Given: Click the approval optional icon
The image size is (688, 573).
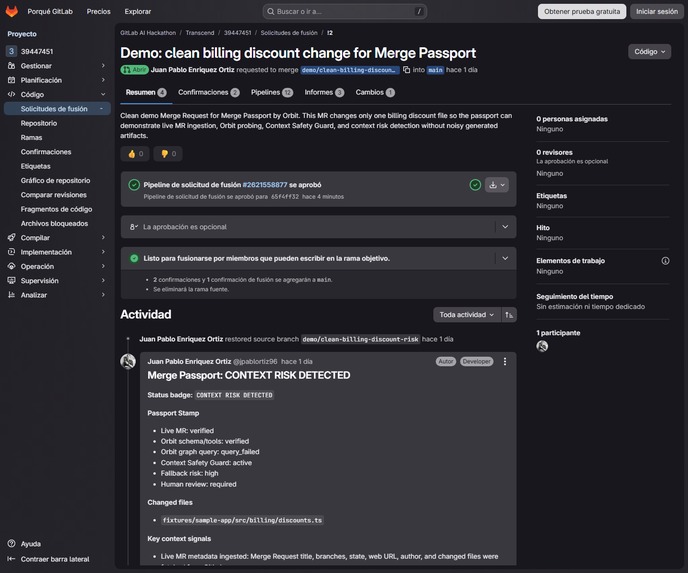Looking at the screenshot, I should pyautogui.click(x=134, y=227).
